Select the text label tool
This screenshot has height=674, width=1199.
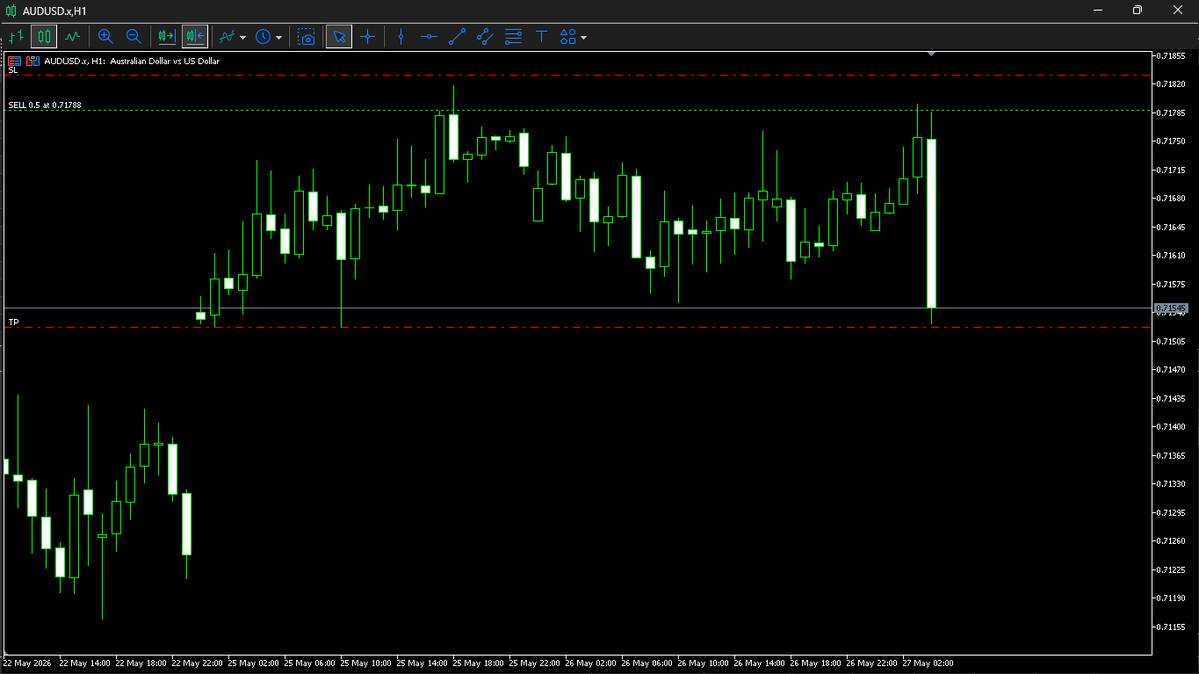coord(541,37)
